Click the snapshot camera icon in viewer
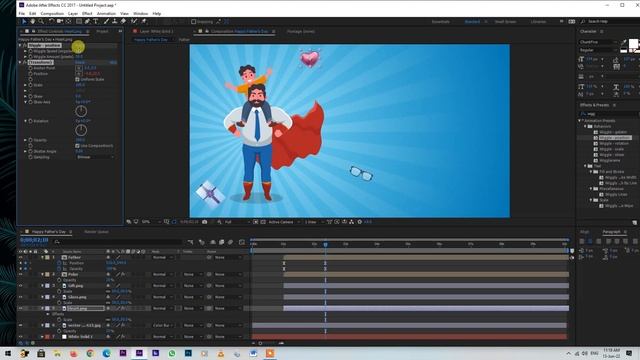The height and width of the screenshot is (360, 640). pyautogui.click(x=204, y=222)
